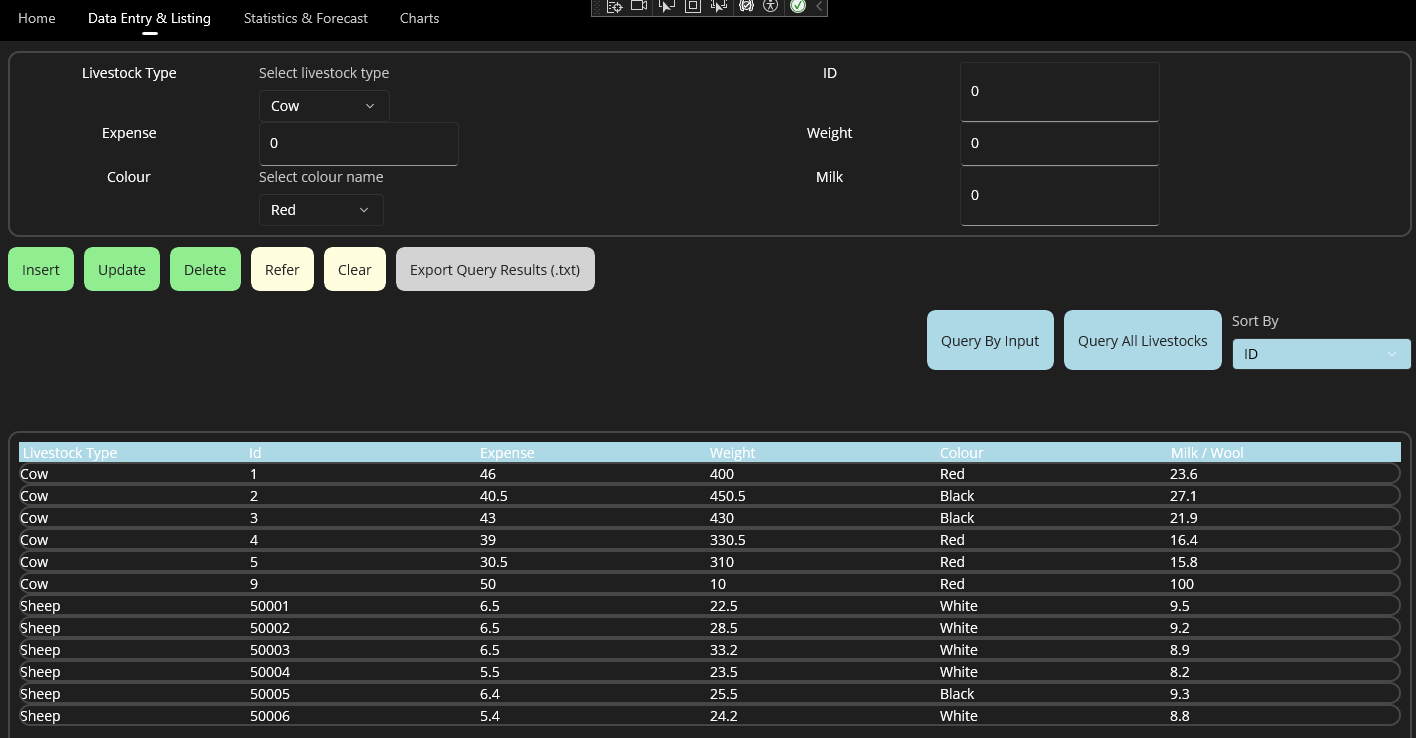
Task: Click the Livestock Type column header
Action: click(70, 453)
